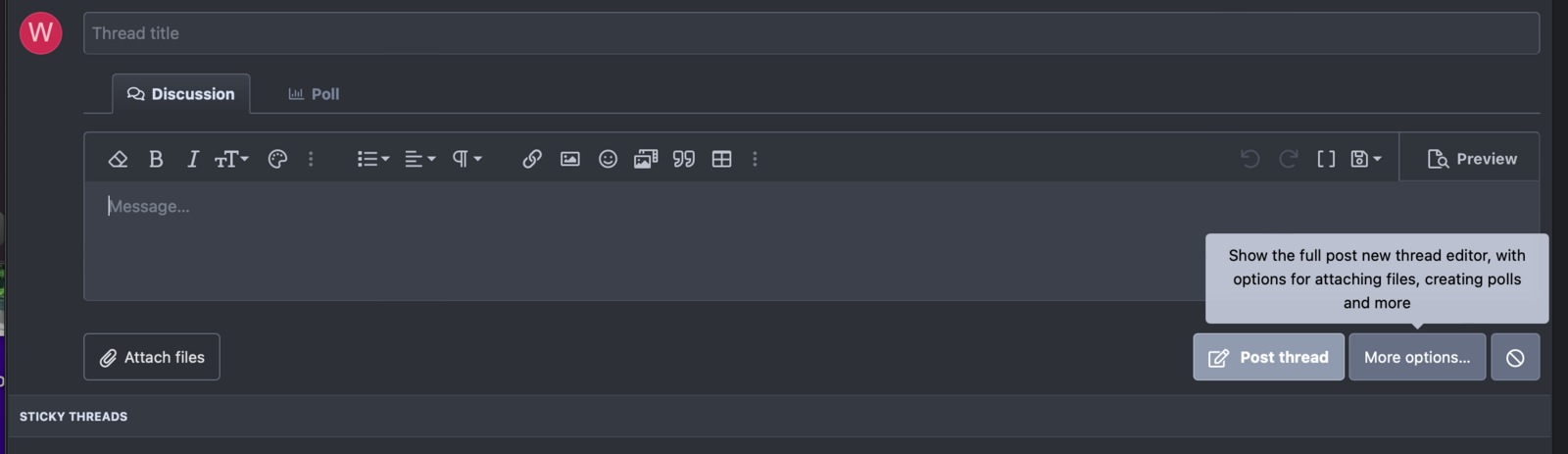Open the text alignment dropdown

click(x=419, y=159)
